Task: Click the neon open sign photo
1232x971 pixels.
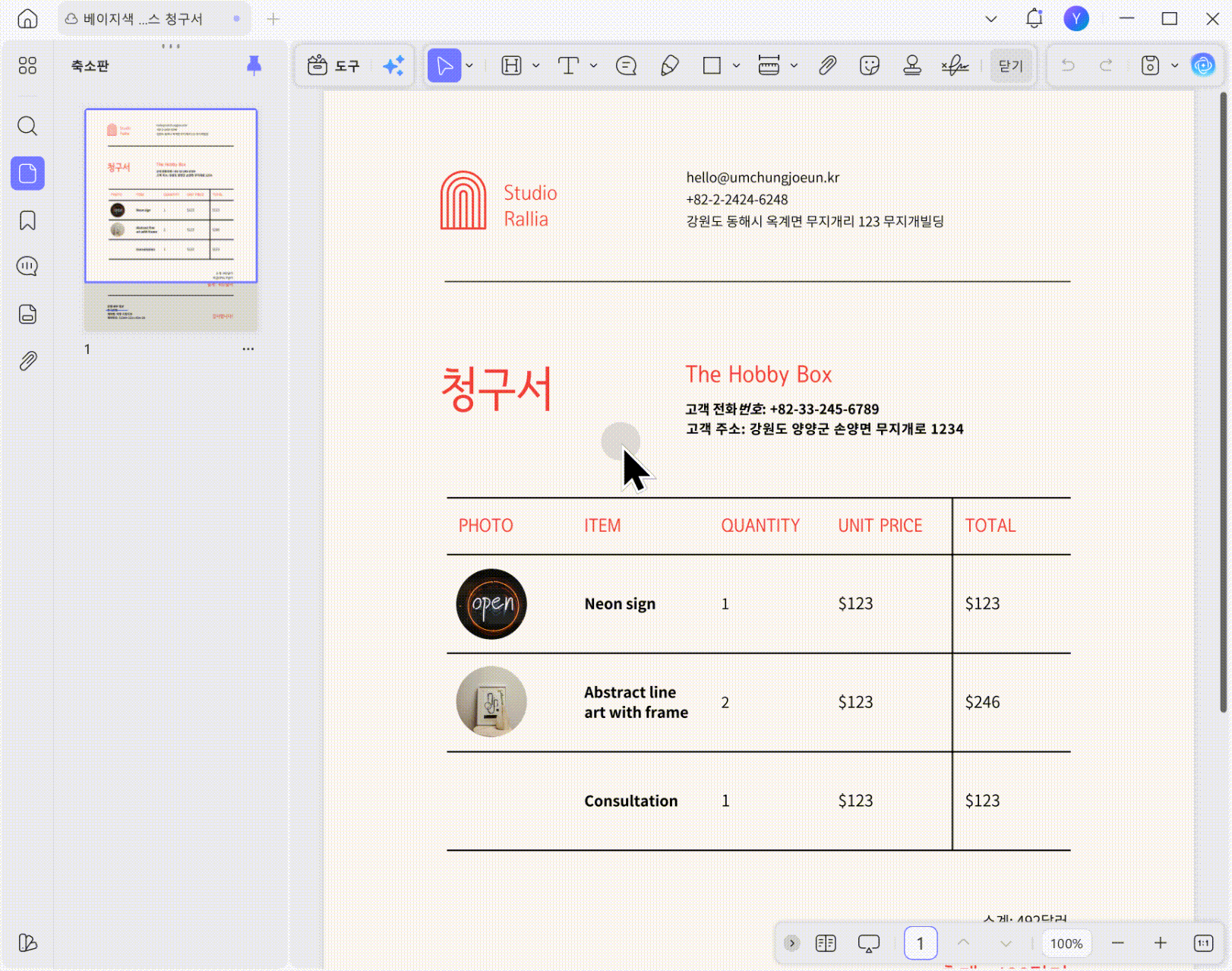Action: (491, 604)
